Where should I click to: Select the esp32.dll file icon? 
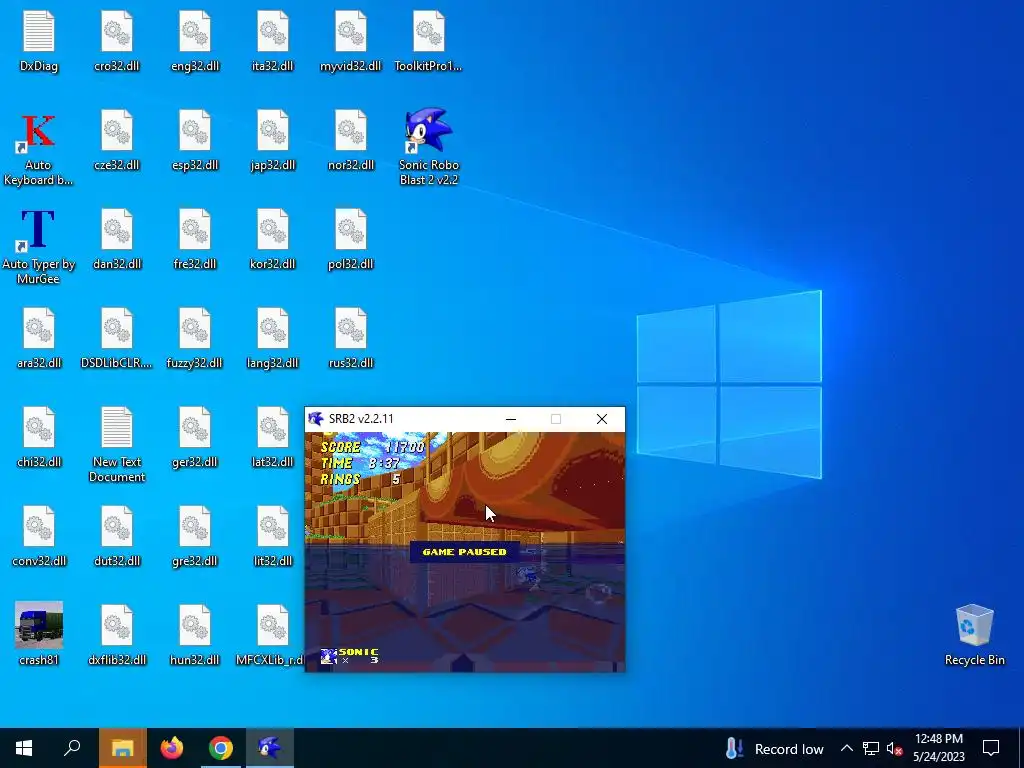point(195,131)
